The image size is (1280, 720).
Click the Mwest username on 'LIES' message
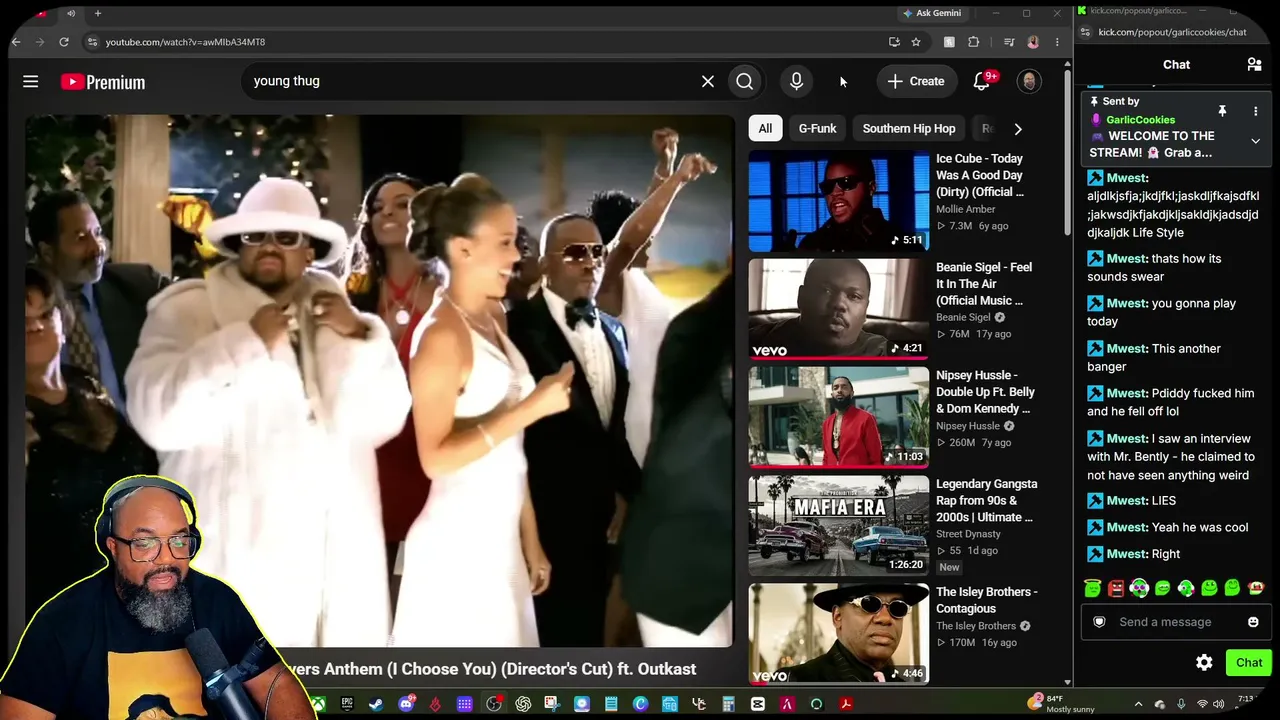coord(1126,501)
